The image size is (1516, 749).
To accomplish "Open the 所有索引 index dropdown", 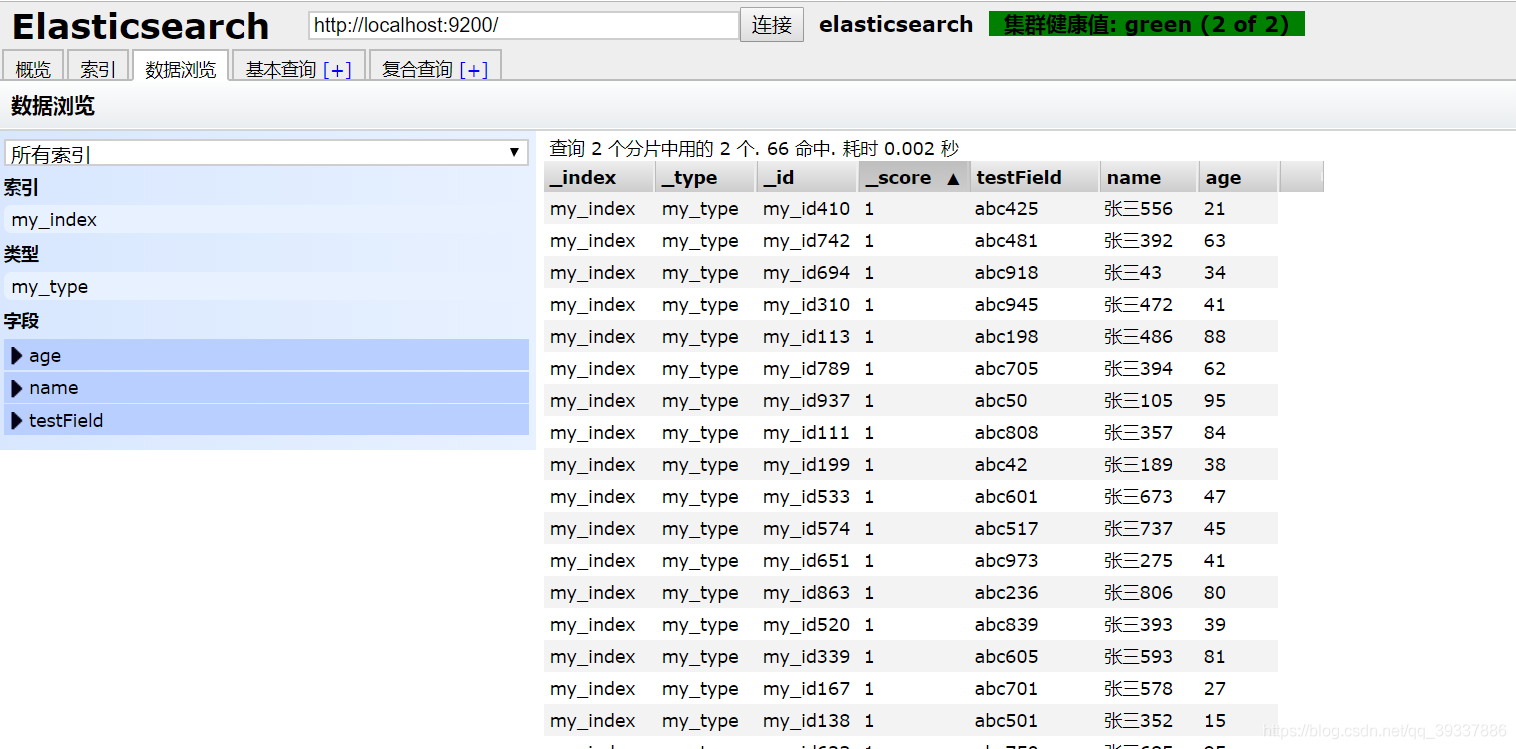I will coord(266,153).
